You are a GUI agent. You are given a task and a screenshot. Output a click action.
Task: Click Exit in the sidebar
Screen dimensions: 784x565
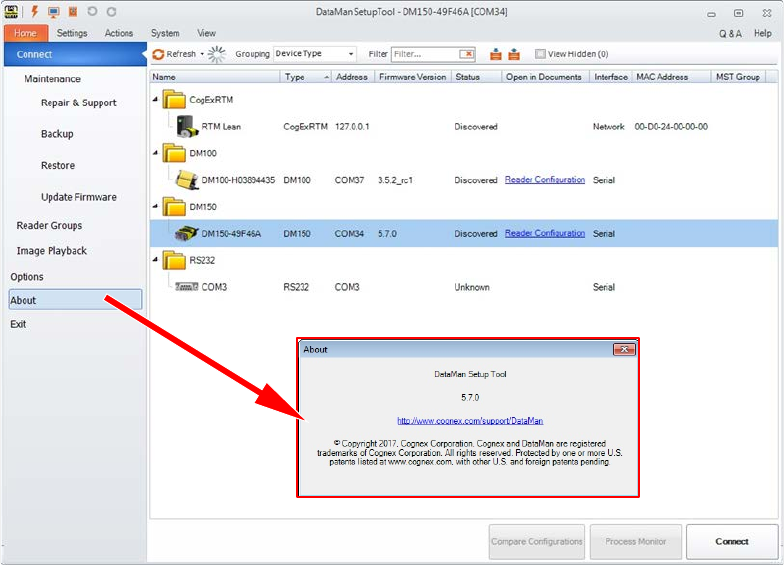(18, 324)
